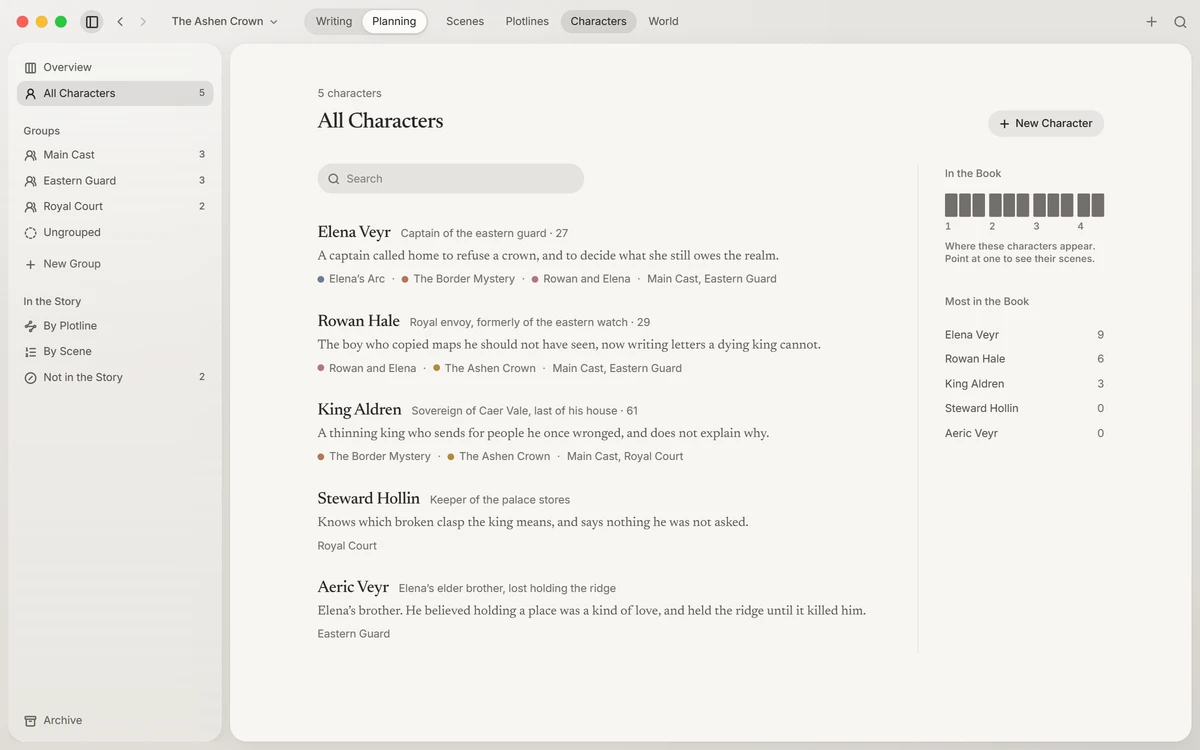The height and width of the screenshot is (750, 1200).
Task: Click first chapter block in book timeline
Action: (x=951, y=205)
